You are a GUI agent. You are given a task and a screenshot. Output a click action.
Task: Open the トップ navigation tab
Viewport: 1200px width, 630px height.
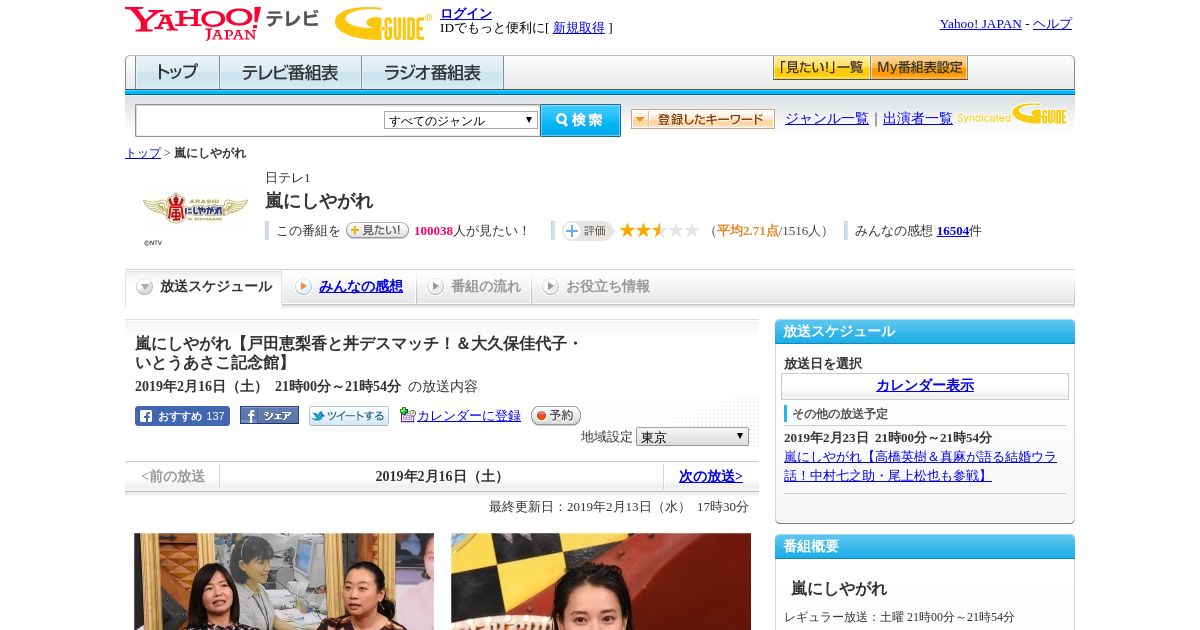pyautogui.click(x=177, y=73)
